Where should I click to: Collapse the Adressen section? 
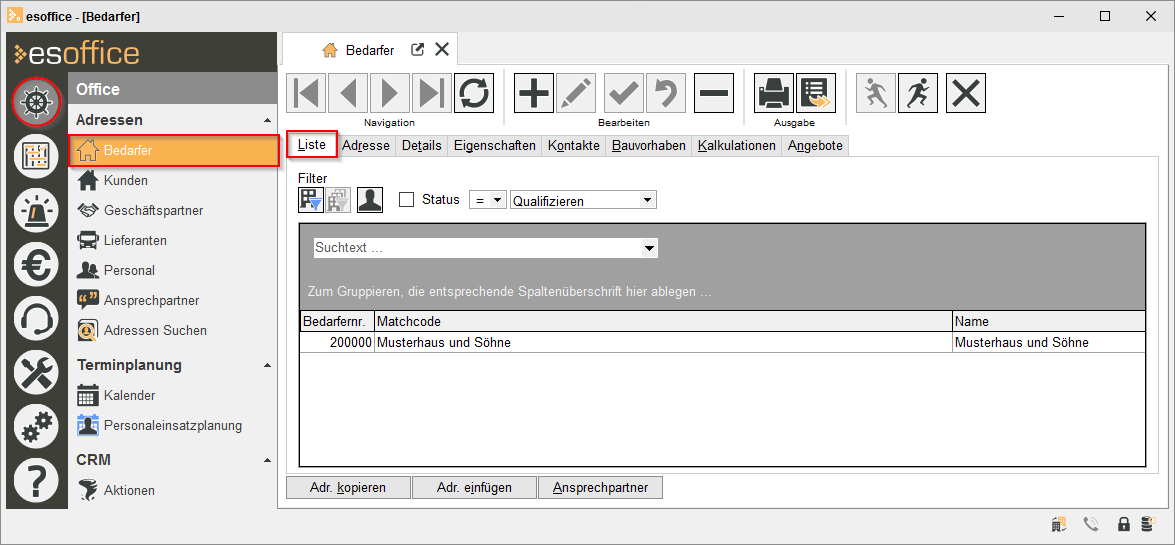[x=268, y=120]
